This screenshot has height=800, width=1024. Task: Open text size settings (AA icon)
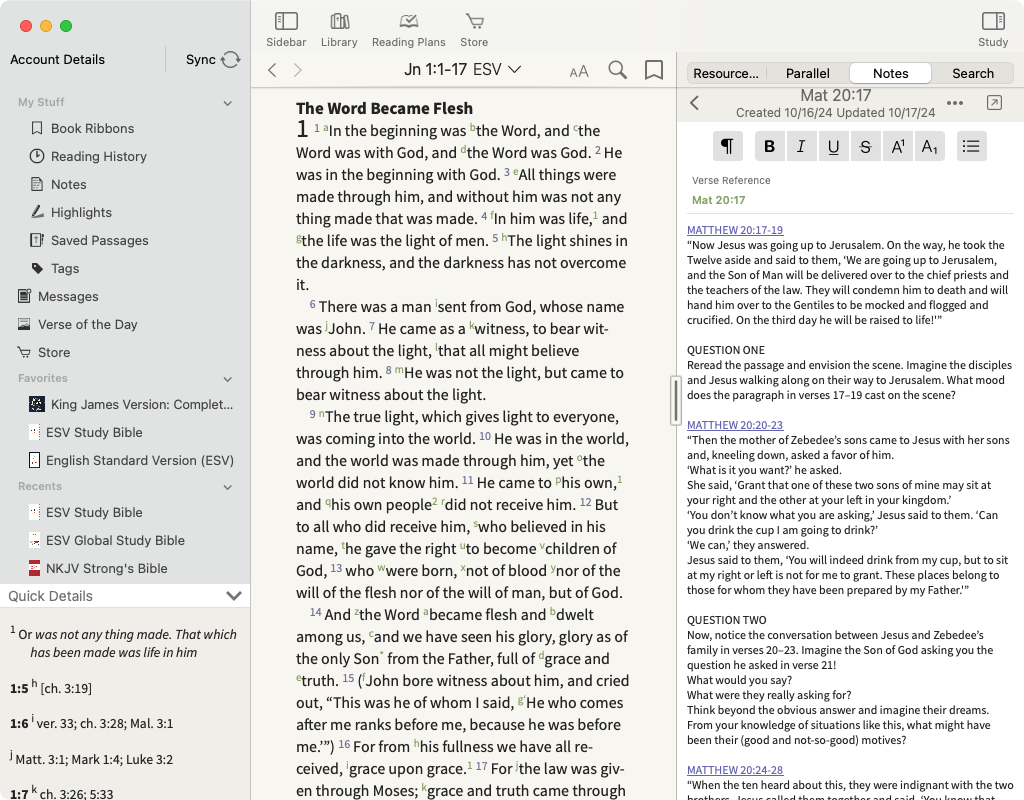click(x=579, y=71)
